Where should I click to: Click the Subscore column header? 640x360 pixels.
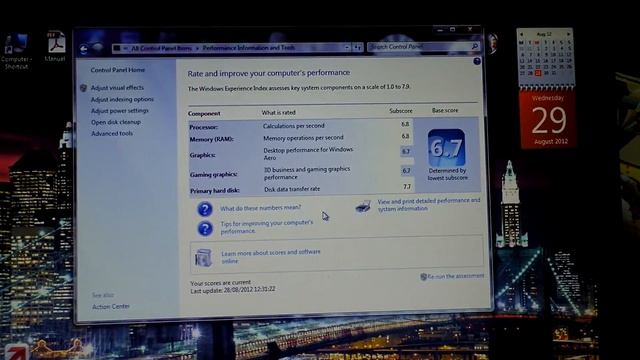coord(400,111)
